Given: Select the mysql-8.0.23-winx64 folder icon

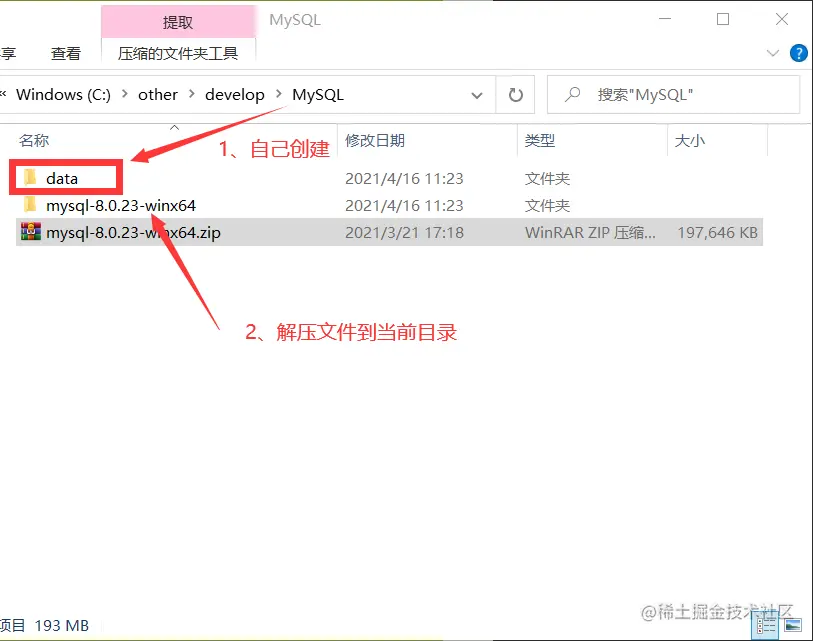Looking at the screenshot, I should click(x=31, y=204).
